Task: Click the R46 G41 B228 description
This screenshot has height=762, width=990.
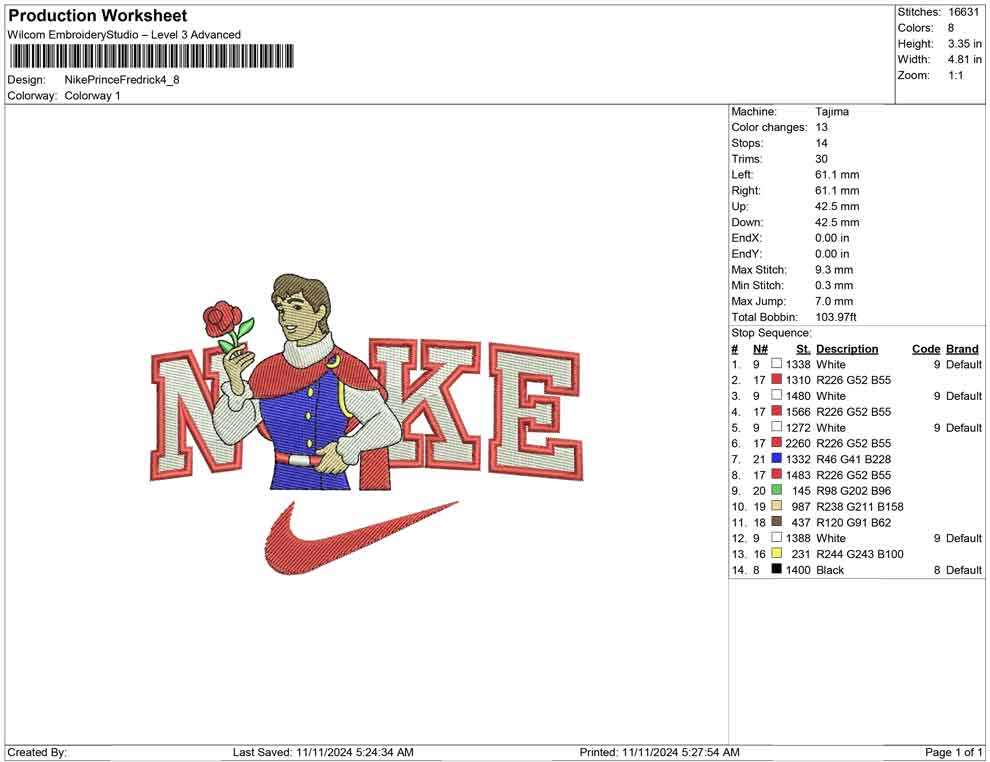Action: (854, 459)
